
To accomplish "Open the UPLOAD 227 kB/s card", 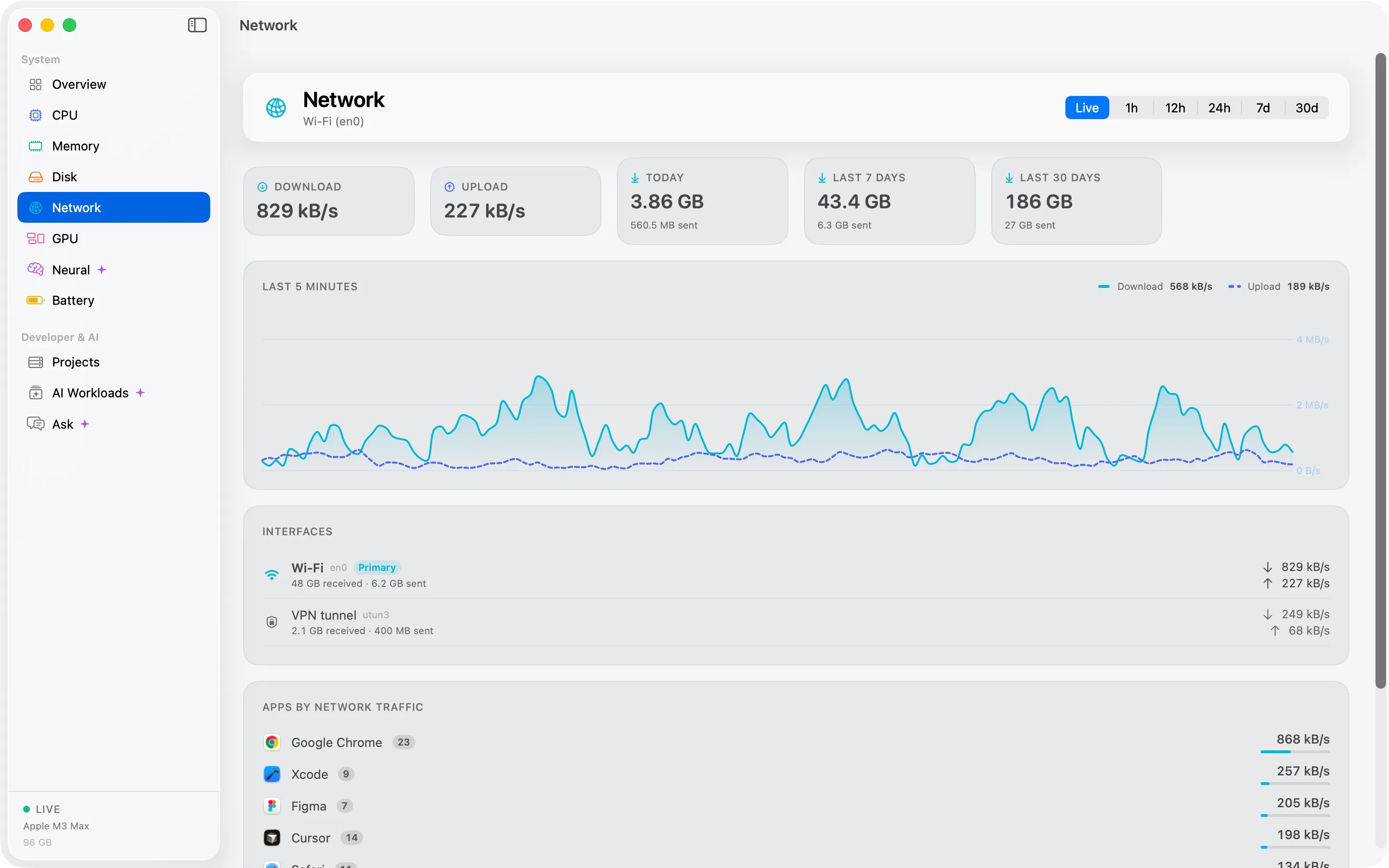I will [516, 201].
